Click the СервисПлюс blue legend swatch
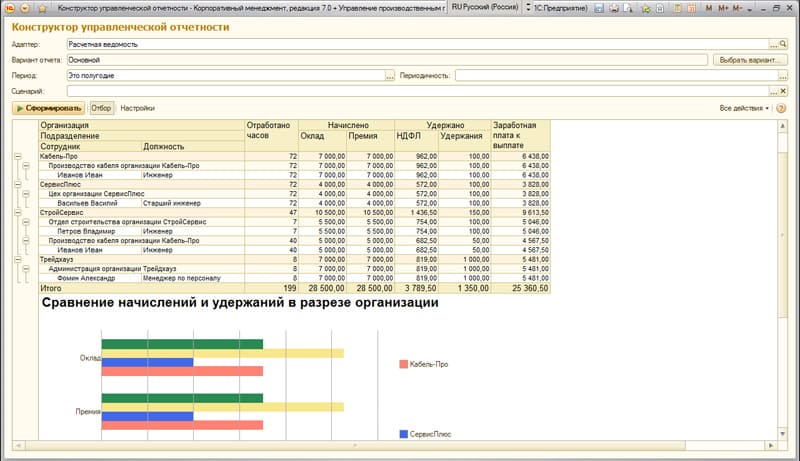The width and height of the screenshot is (800, 461). [x=404, y=434]
